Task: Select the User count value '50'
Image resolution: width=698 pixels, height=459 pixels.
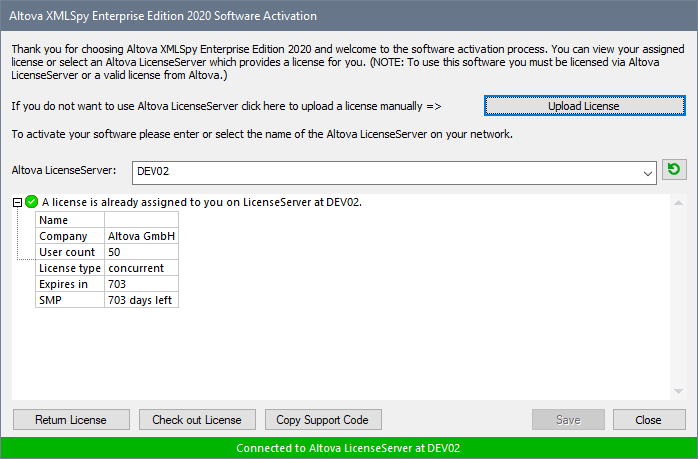Action: (x=141, y=252)
